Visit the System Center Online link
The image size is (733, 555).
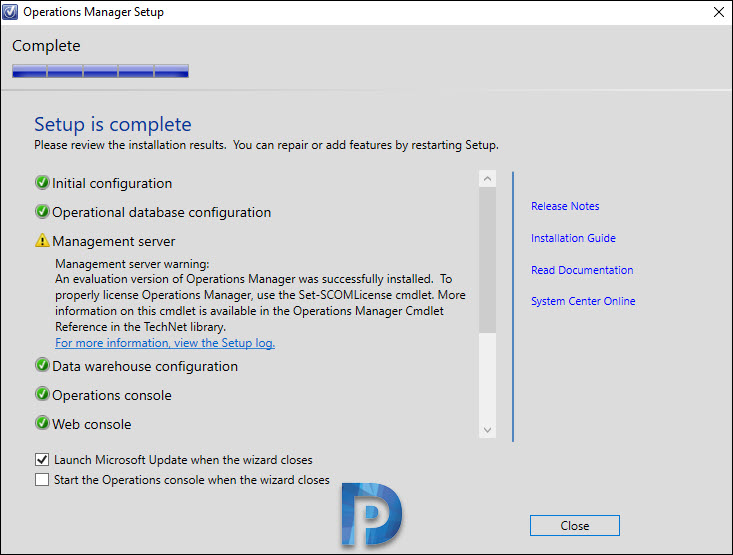(x=583, y=301)
